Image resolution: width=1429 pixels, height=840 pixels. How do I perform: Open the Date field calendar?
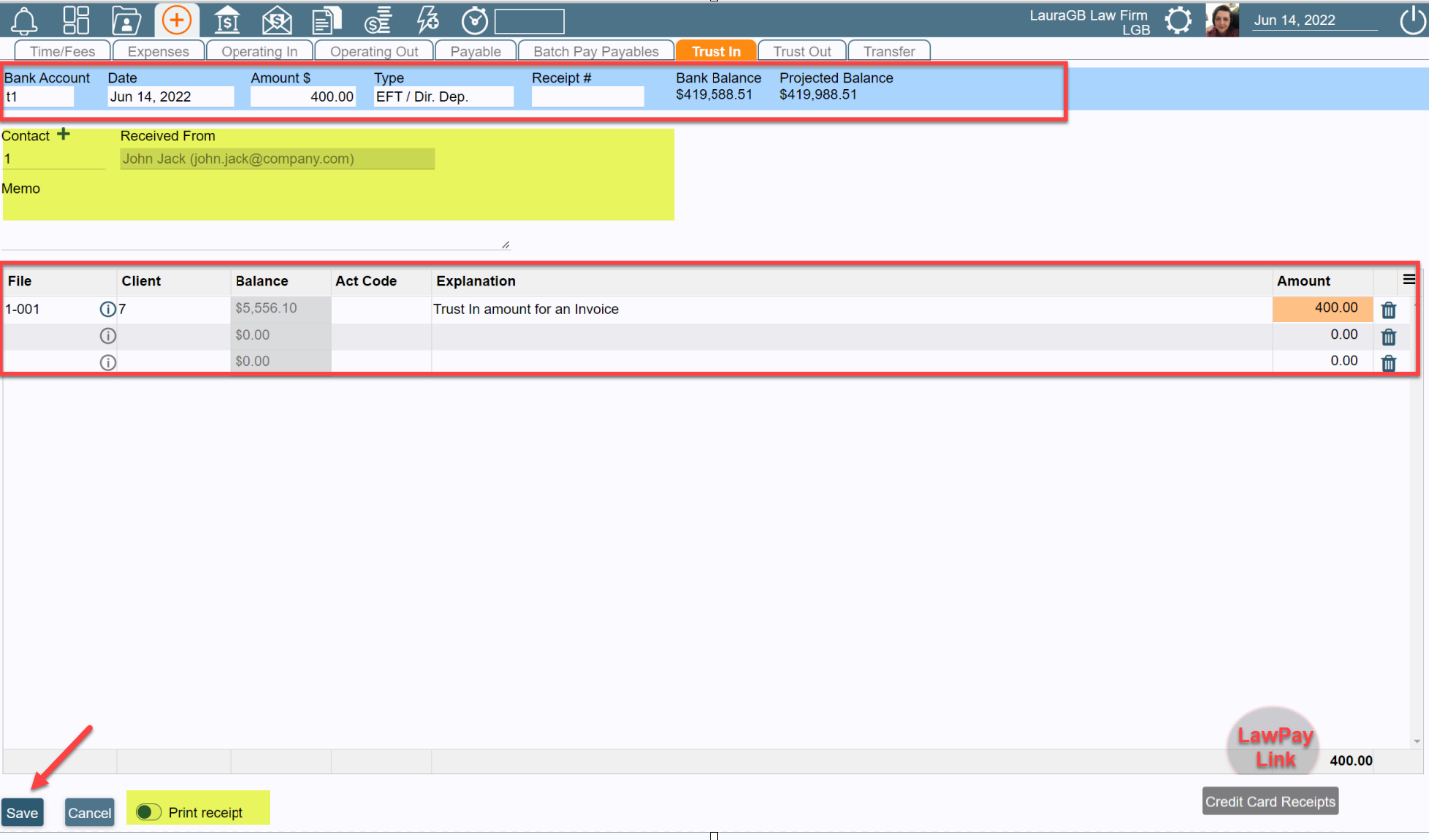170,96
